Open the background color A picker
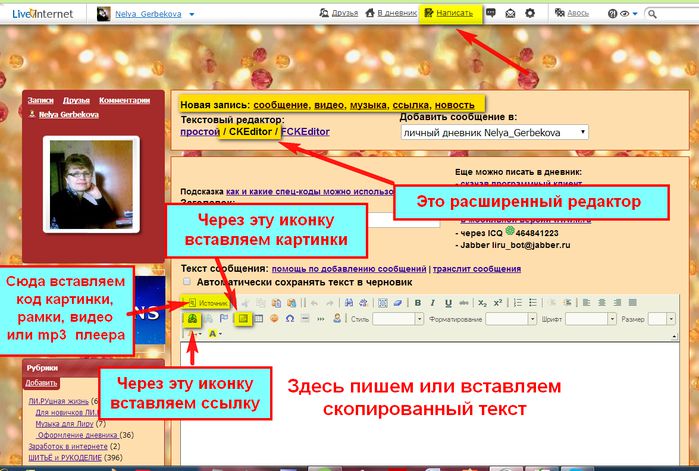 coord(215,334)
